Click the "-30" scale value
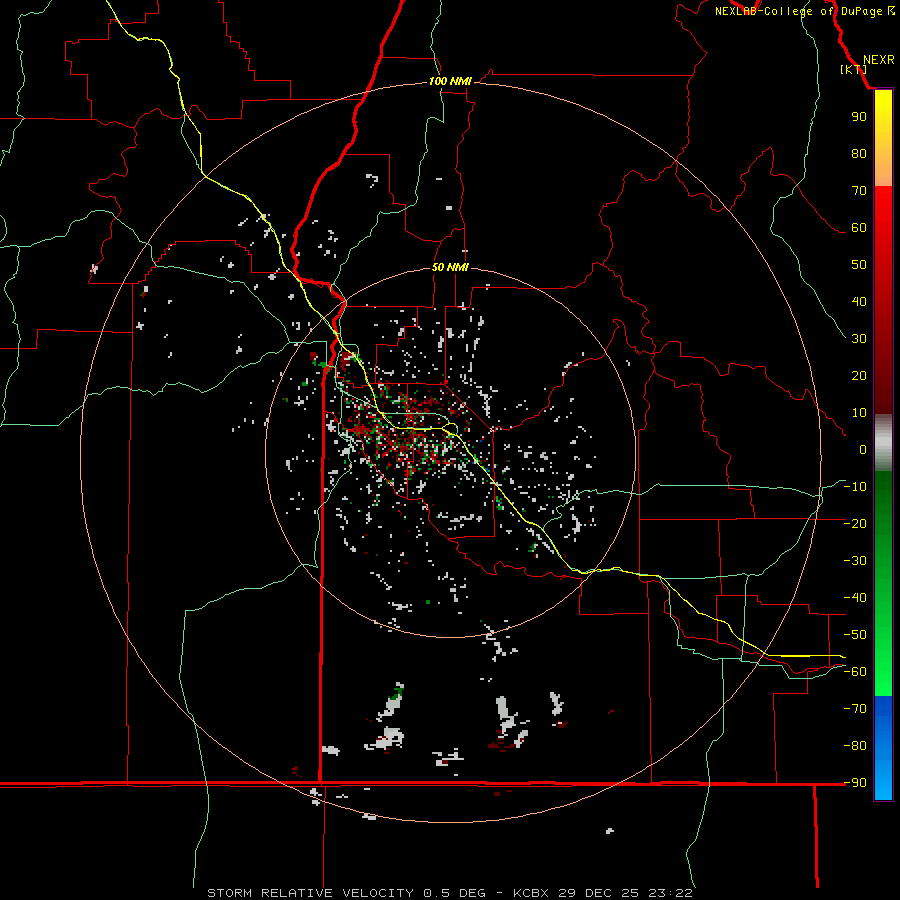 tap(855, 561)
